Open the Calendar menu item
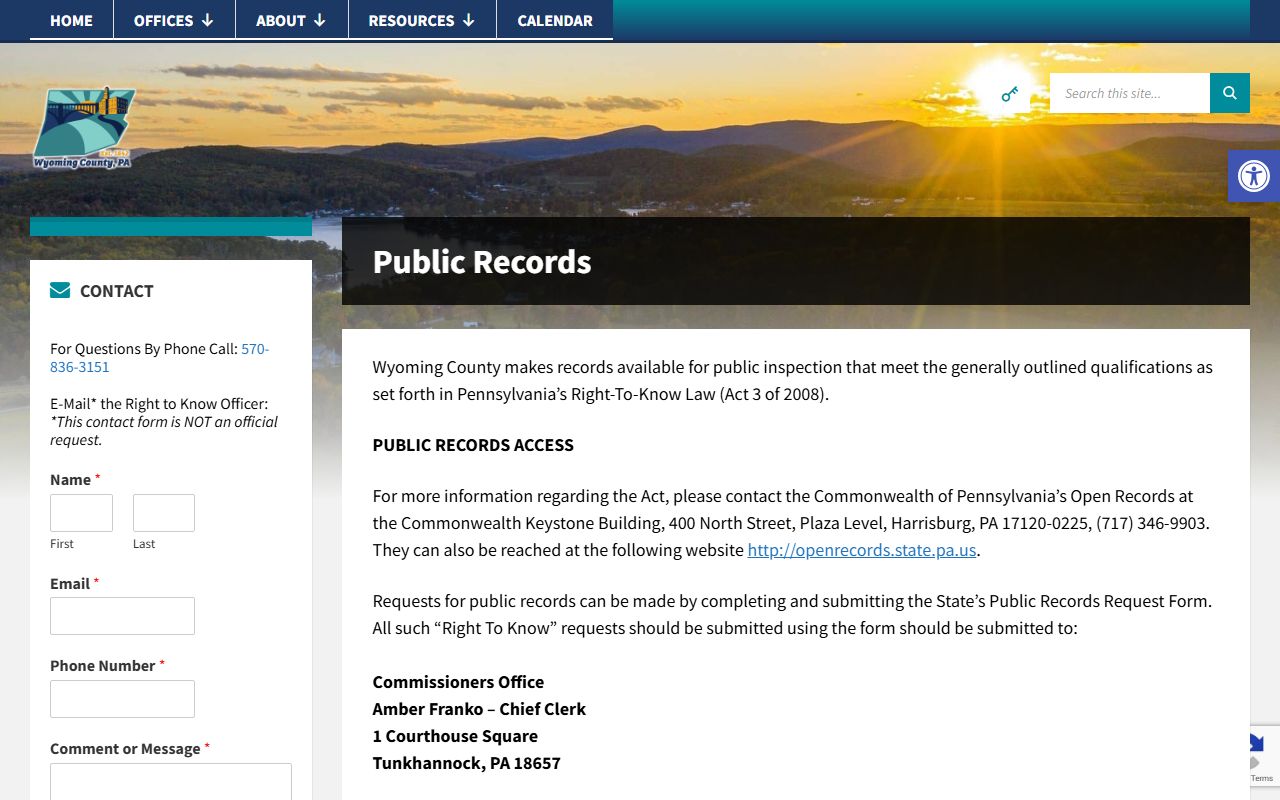 coord(555,20)
